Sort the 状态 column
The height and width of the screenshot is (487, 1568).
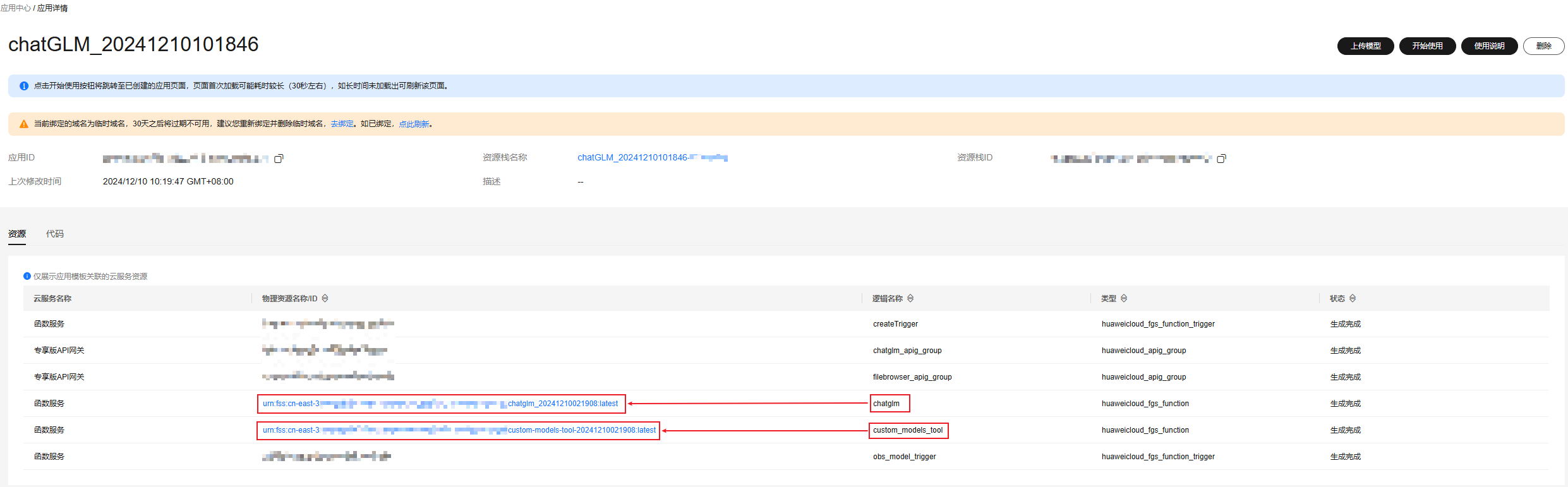pyautogui.click(x=1353, y=299)
